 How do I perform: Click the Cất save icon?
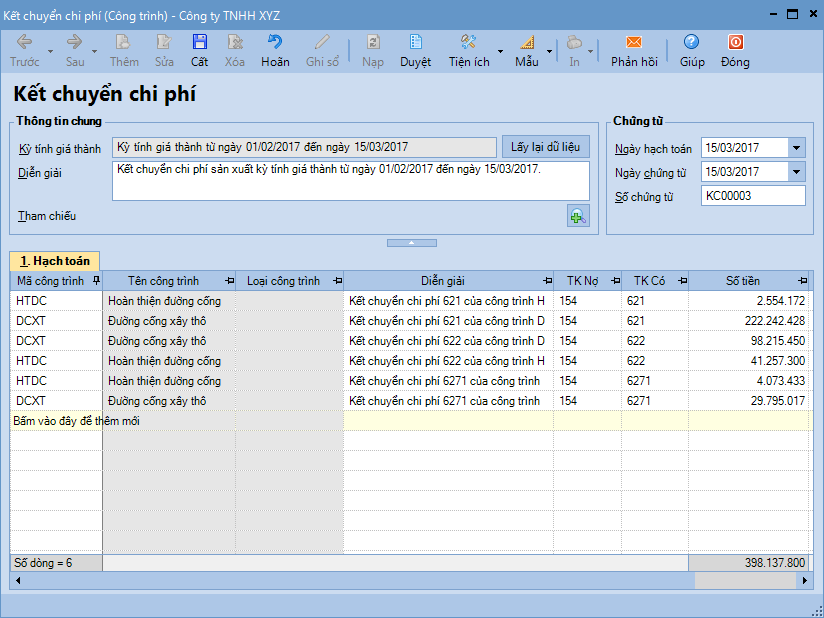(x=200, y=42)
